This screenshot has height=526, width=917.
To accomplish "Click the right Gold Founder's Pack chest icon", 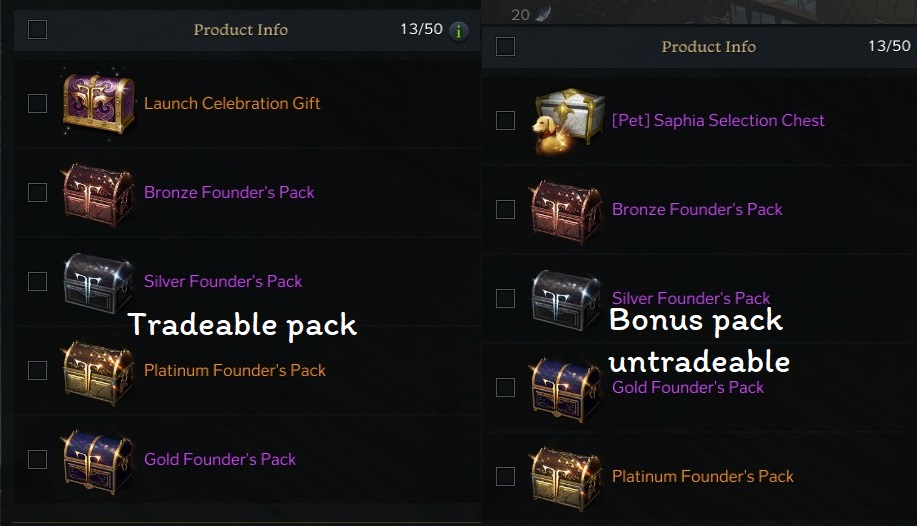I will point(566,389).
